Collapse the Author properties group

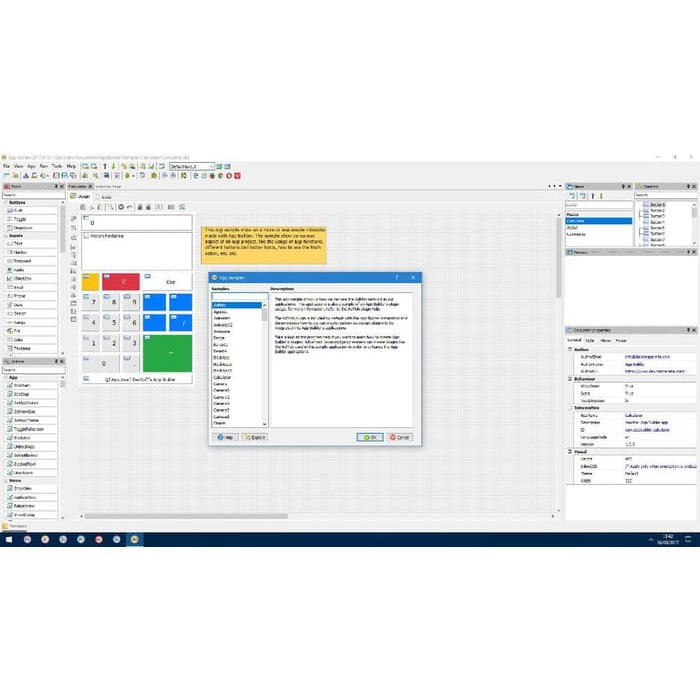click(x=570, y=350)
